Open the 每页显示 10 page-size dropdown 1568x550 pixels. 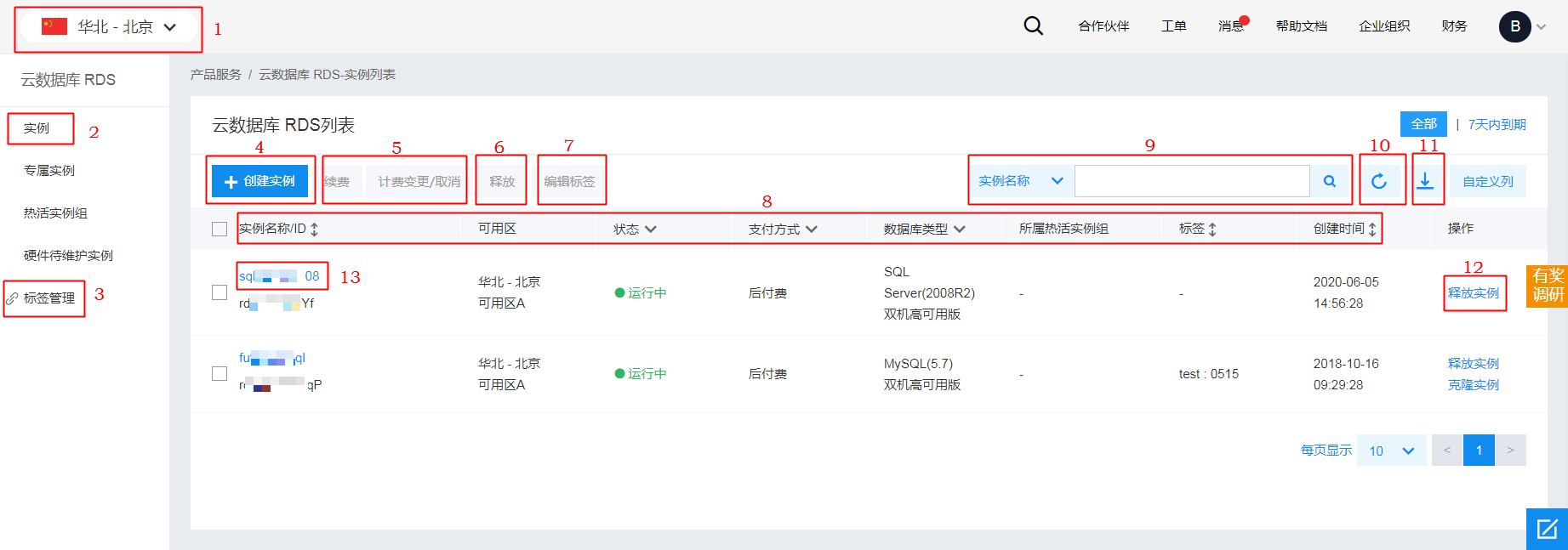[x=1391, y=451]
